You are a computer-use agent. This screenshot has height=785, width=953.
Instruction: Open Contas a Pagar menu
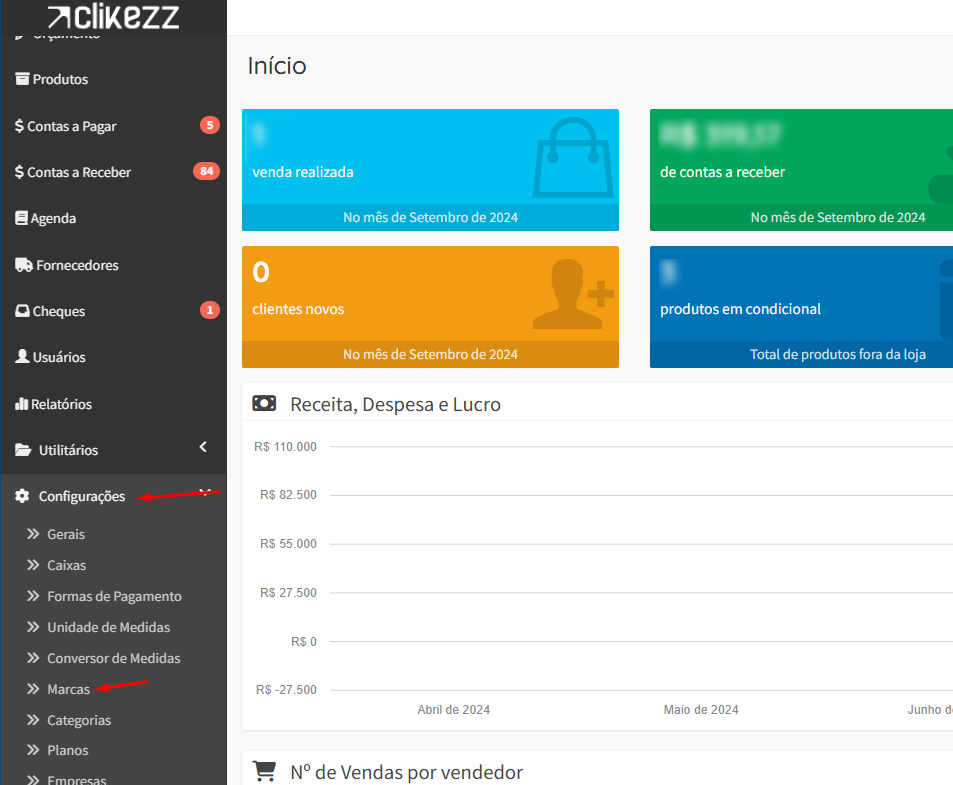(71, 126)
